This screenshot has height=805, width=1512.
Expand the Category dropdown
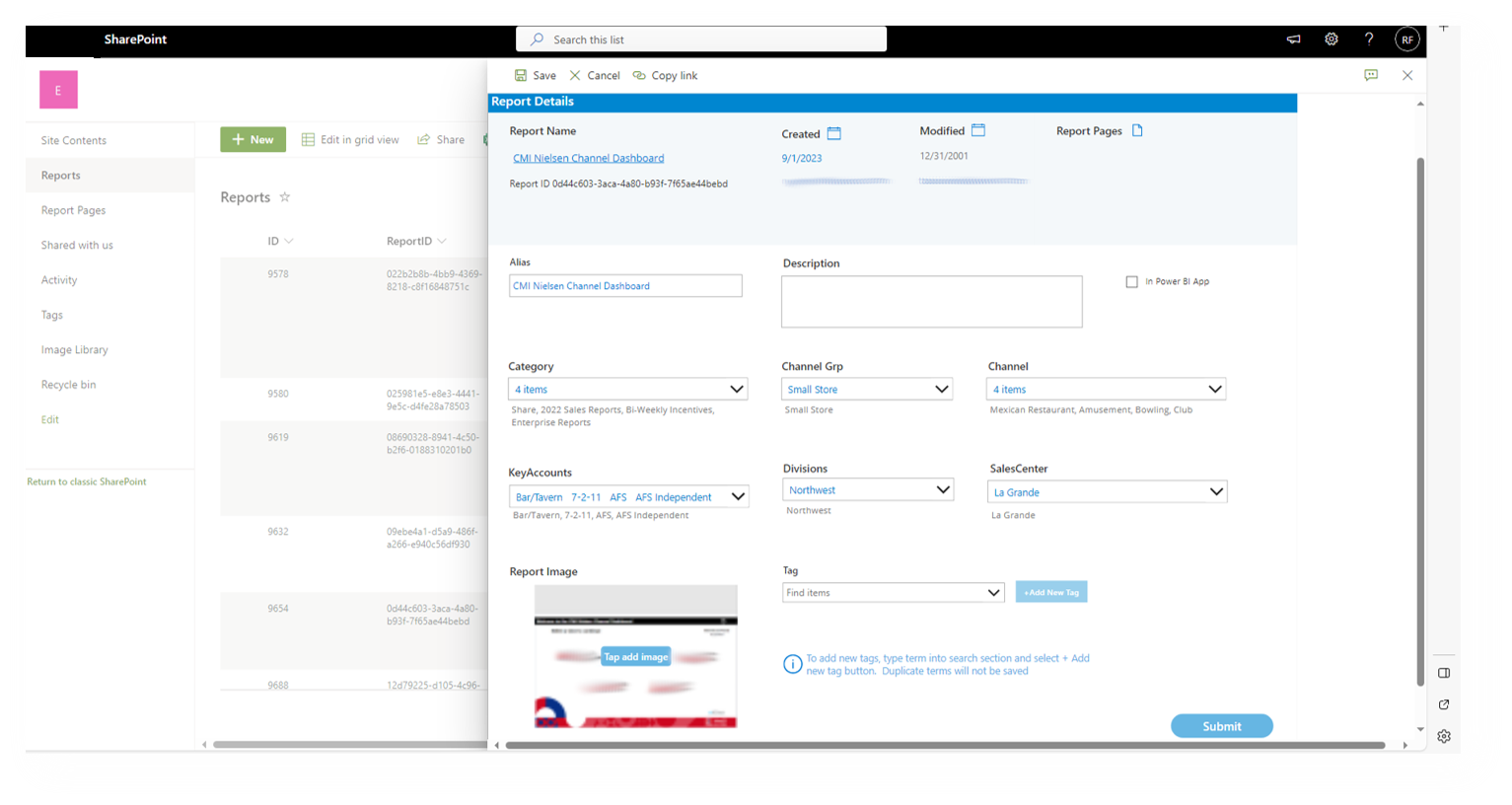[736, 390]
